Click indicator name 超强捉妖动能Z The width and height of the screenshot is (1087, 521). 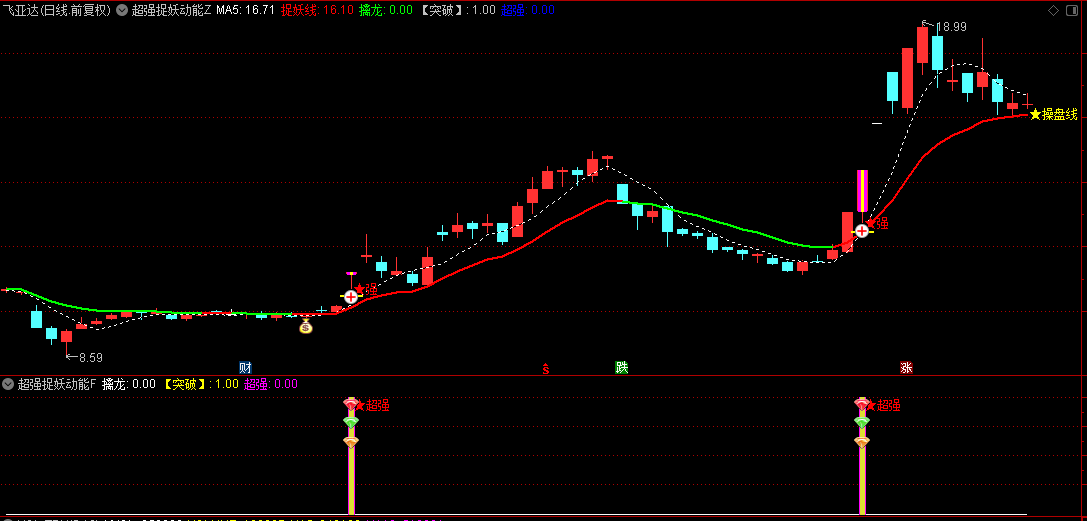171,10
